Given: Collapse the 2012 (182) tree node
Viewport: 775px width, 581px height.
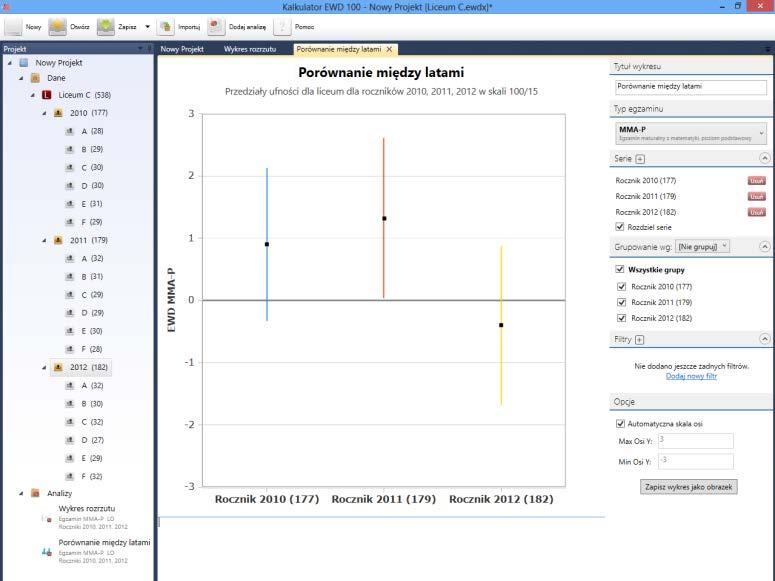Looking at the screenshot, I should click(44, 368).
